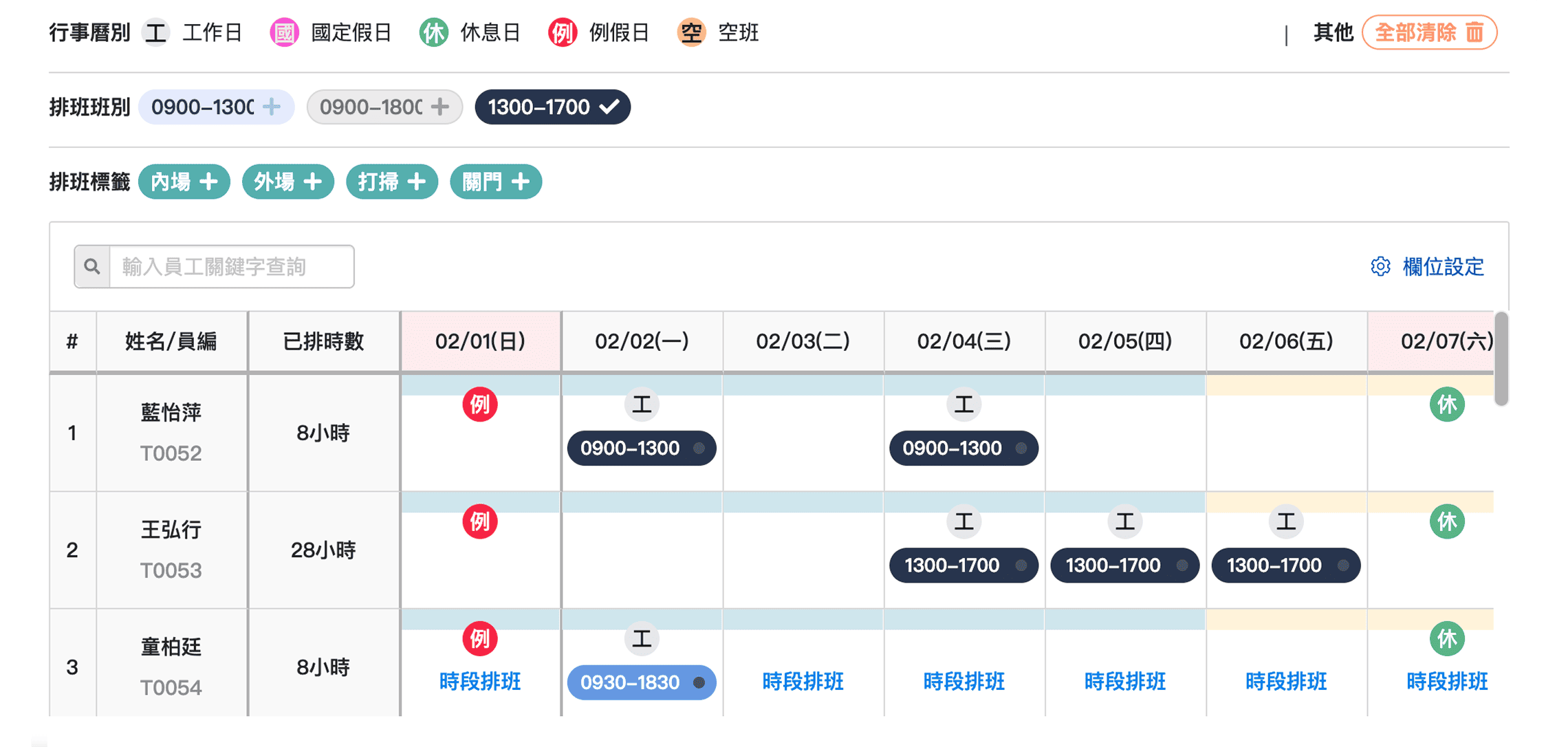Click 時段排班 link under 02/03 for 童柏廷
Image resolution: width=1568 pixels, height=747 pixels.
[x=803, y=682]
